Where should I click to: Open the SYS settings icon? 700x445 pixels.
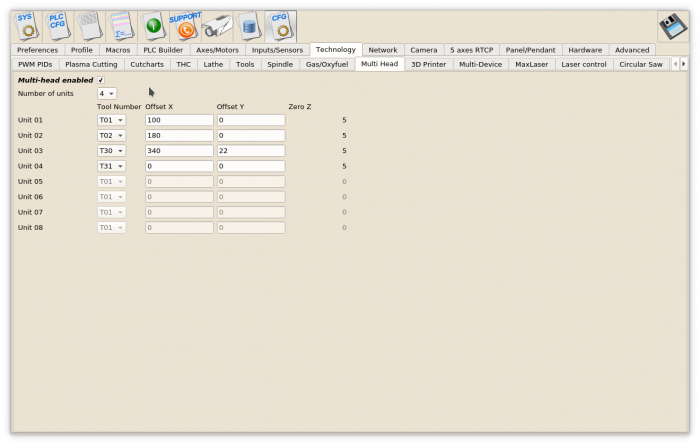click(25, 25)
